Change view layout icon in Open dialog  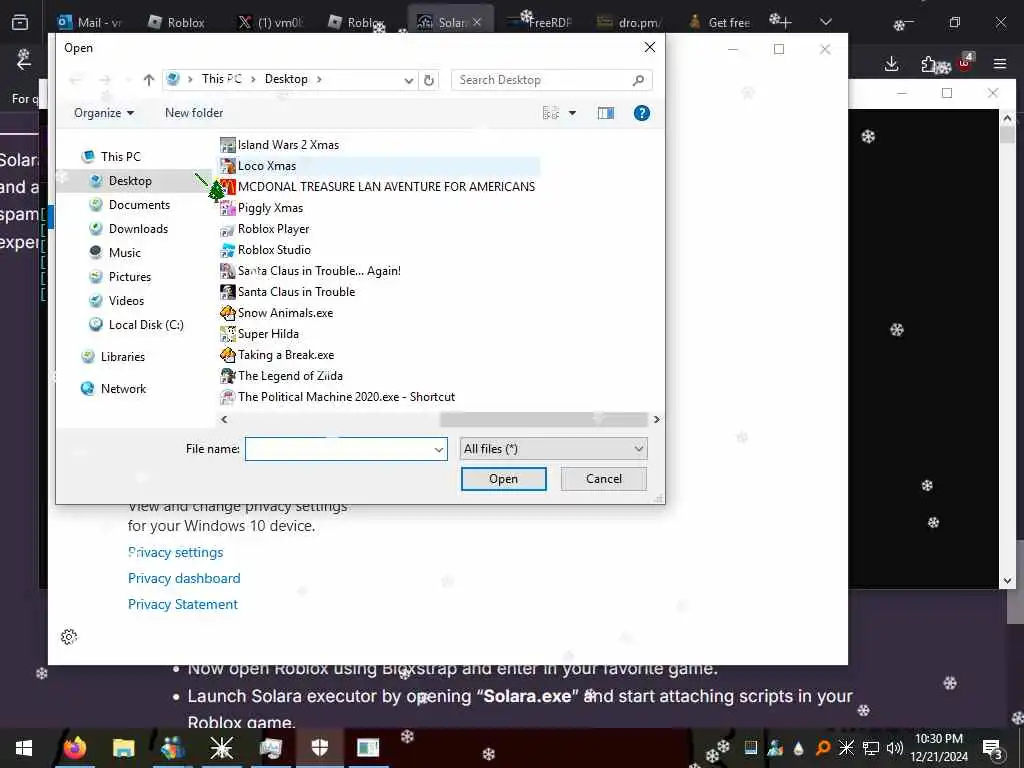551,113
